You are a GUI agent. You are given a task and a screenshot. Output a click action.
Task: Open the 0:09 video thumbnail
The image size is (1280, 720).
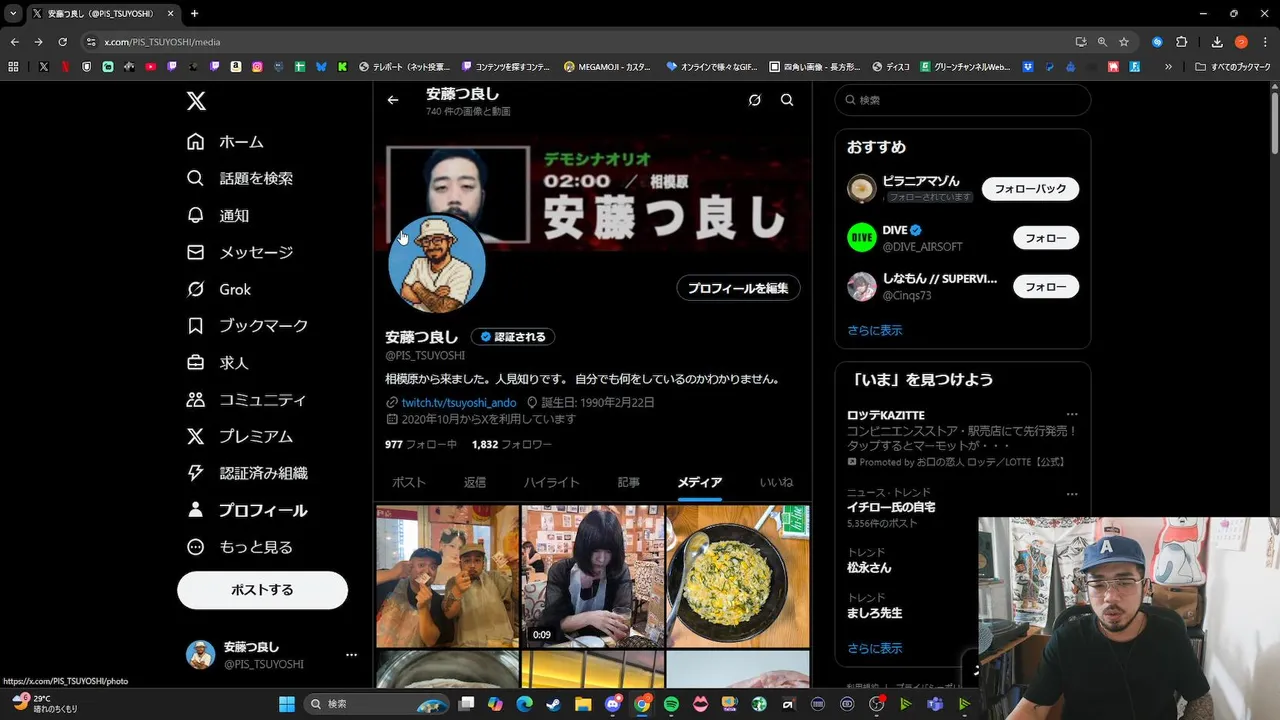coord(593,576)
